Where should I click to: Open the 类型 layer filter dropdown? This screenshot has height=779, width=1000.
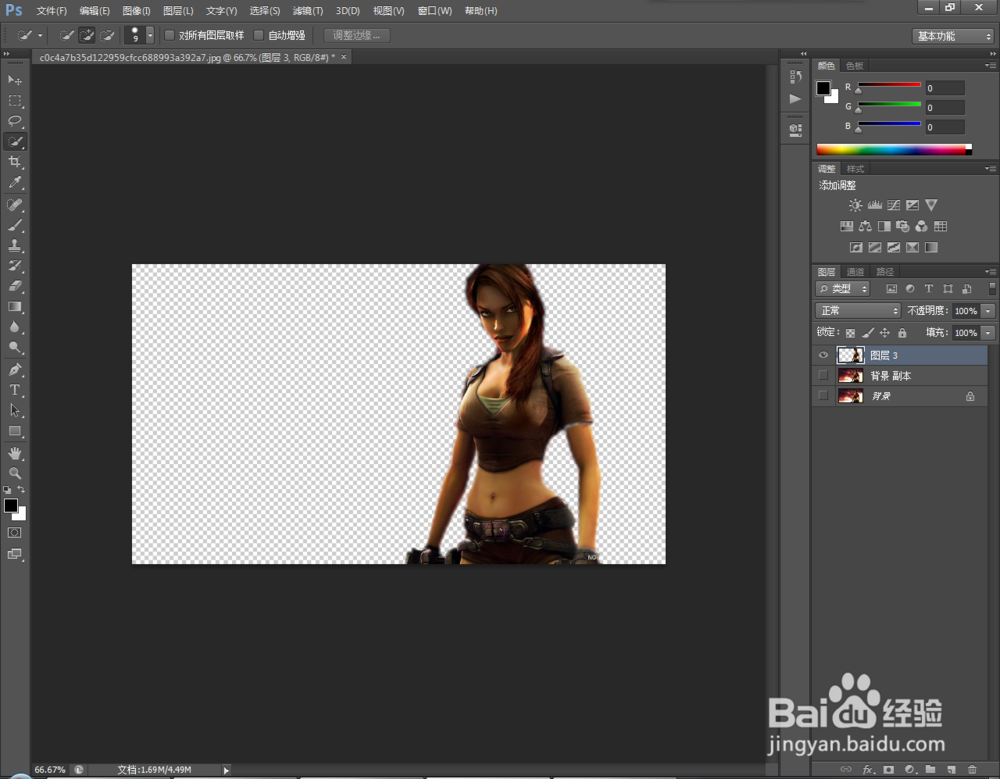[842, 289]
